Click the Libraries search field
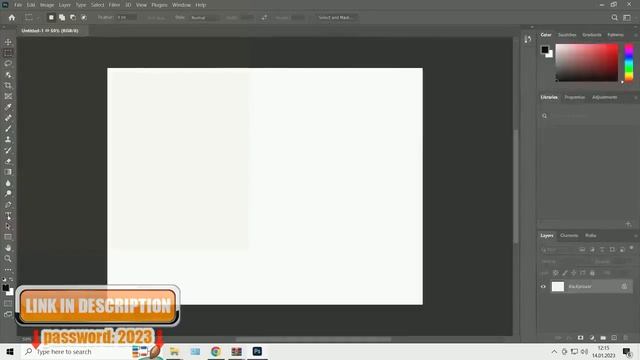This screenshot has height=360, width=640. 587,116
